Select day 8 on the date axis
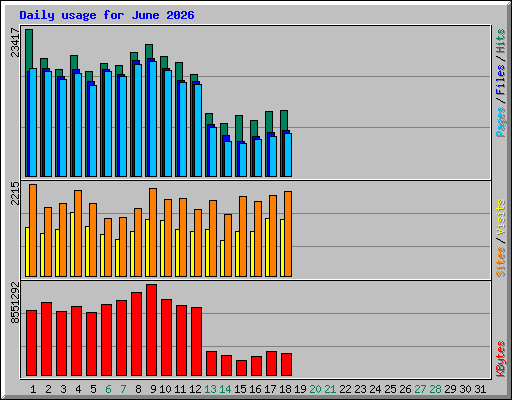 138,389
